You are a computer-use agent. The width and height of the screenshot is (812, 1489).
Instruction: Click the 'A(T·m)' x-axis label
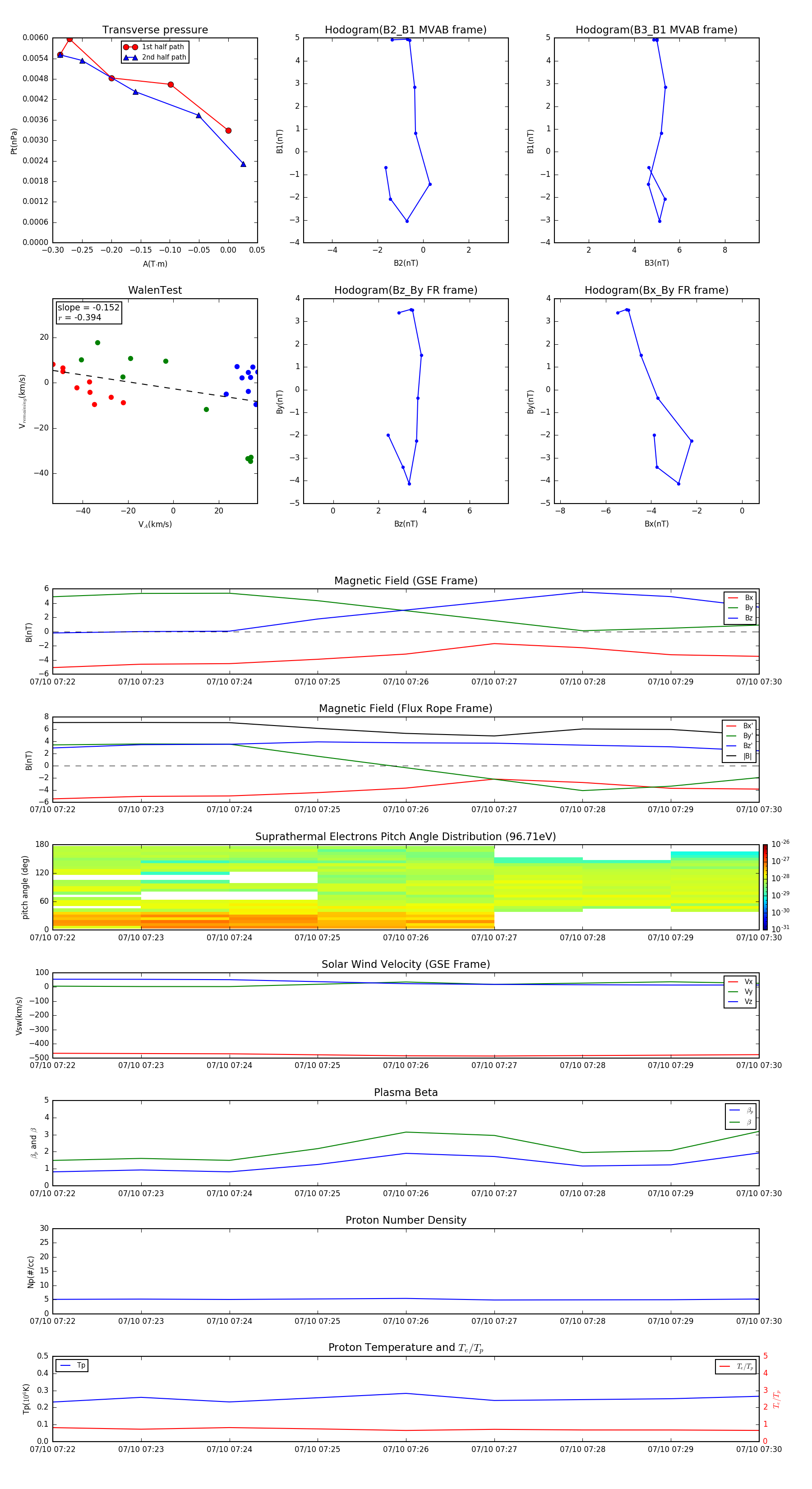[x=155, y=264]
